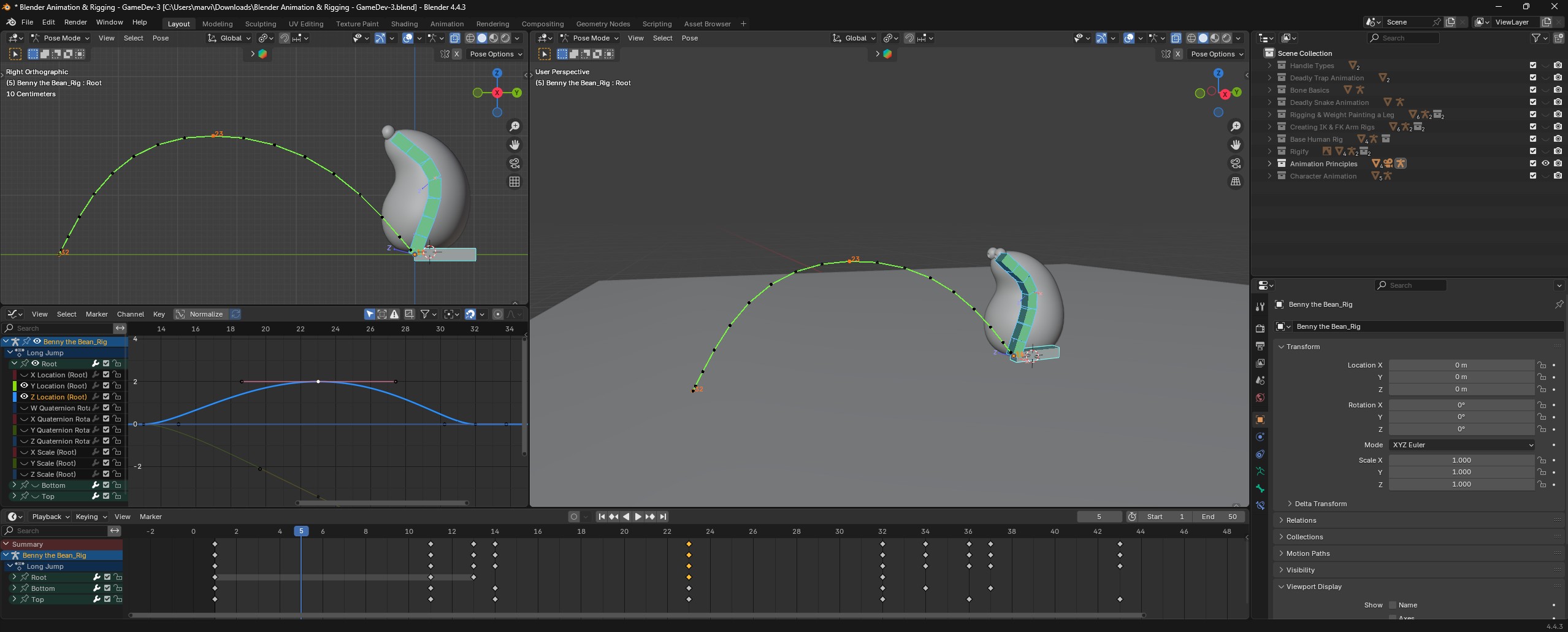Click the zoom magnifier in the right viewport

pos(1235,126)
